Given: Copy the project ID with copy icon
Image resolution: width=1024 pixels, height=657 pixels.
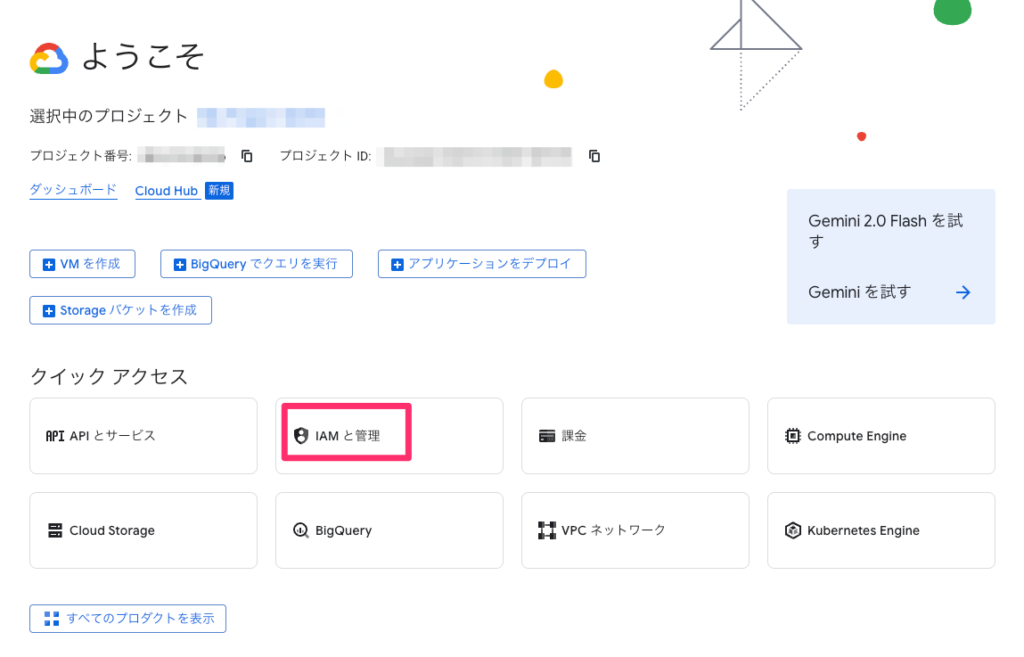Looking at the screenshot, I should coord(594,156).
